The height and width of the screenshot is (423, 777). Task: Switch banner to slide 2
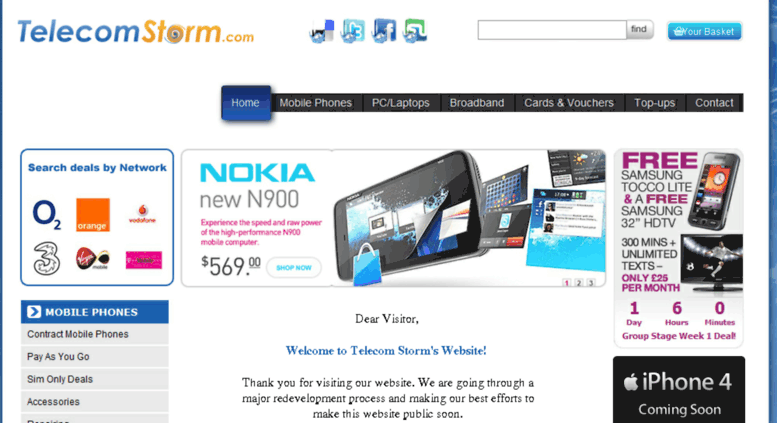[578, 283]
